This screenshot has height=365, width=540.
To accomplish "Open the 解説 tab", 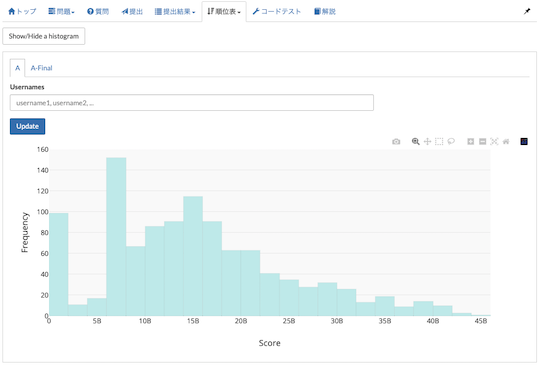I will (325, 11).
